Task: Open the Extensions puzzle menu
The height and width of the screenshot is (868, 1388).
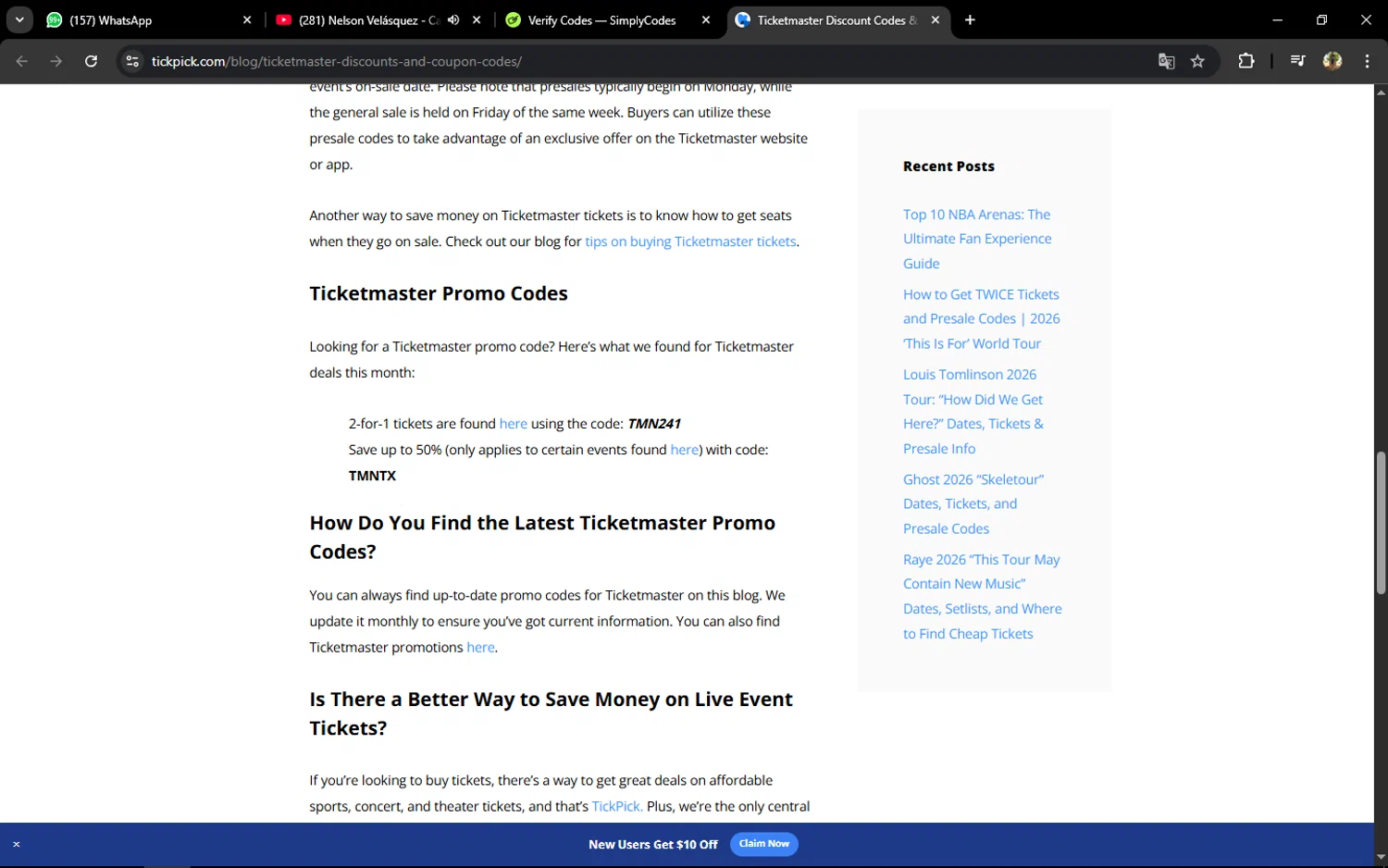Action: pos(1246,61)
